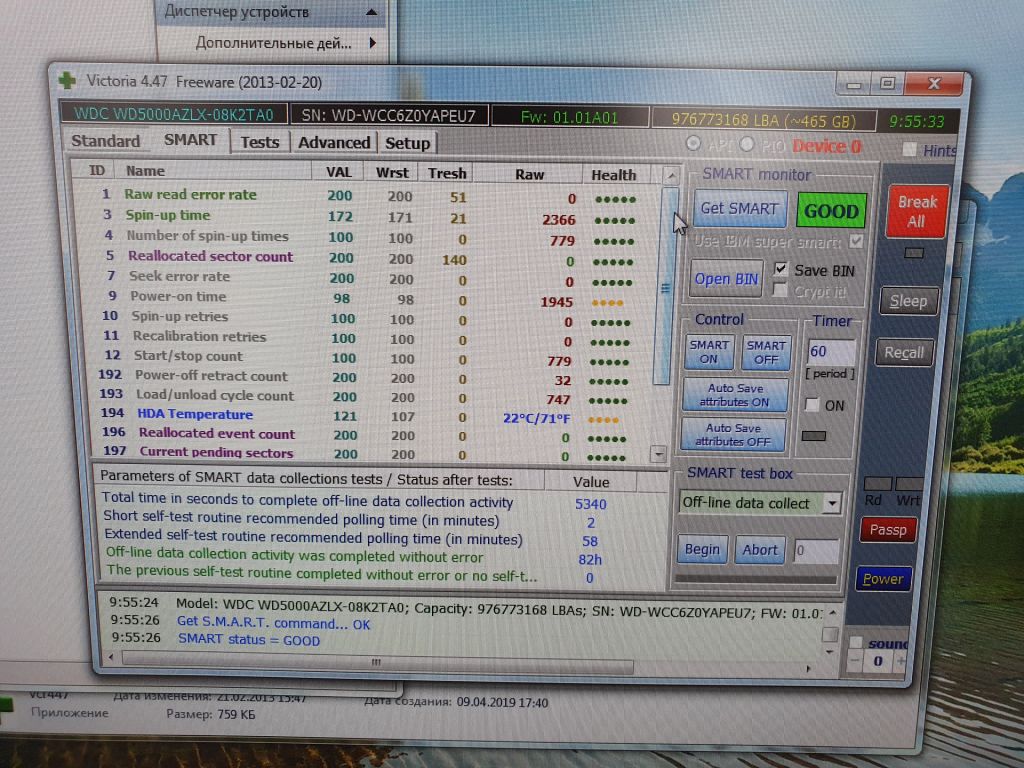1024x768 pixels.
Task: Abort the SMART test
Action: (760, 551)
